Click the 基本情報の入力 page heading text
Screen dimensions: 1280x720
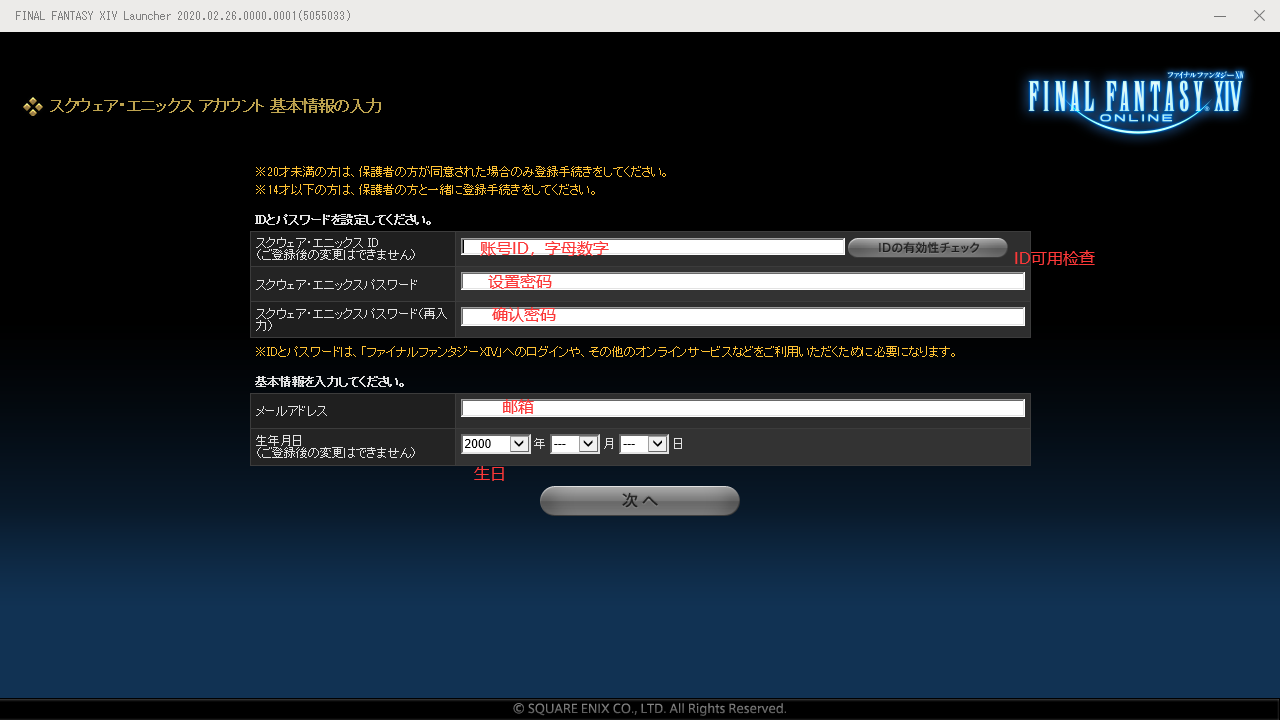click(x=326, y=106)
